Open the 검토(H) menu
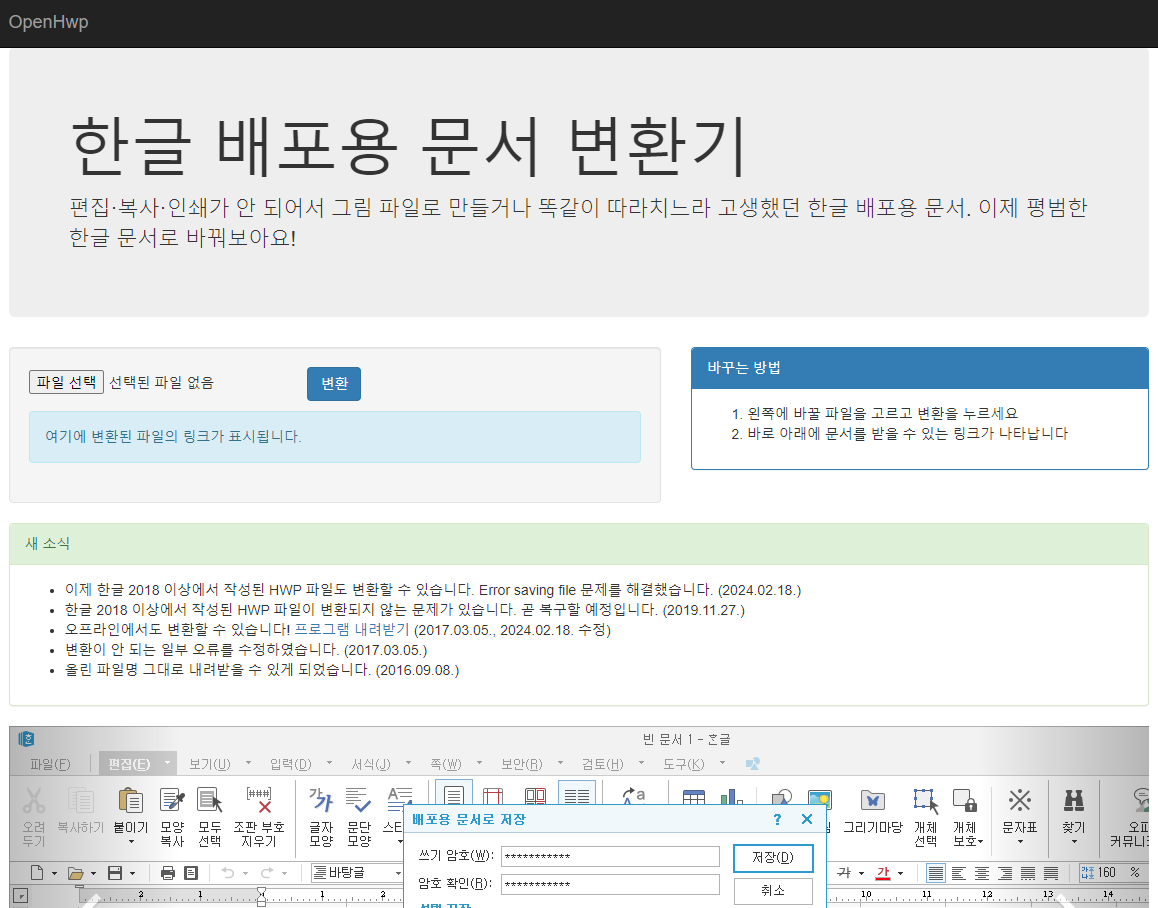This screenshot has height=908, width=1158. coord(603,764)
